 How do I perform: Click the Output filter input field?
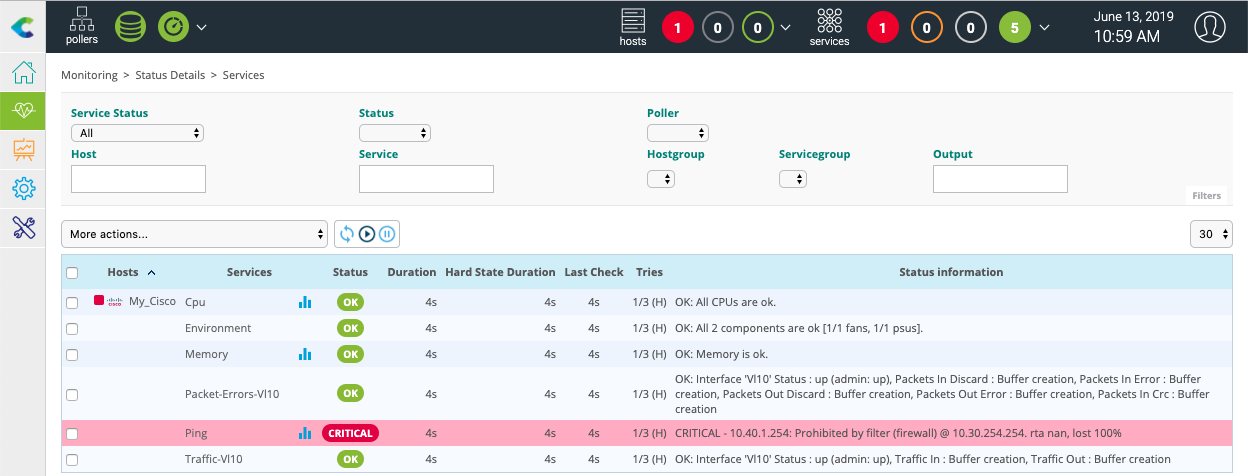pos(1000,179)
